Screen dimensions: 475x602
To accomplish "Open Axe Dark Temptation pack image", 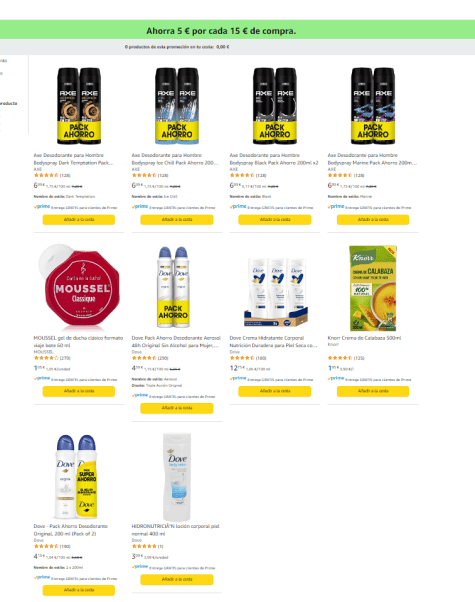I will pos(79,106).
